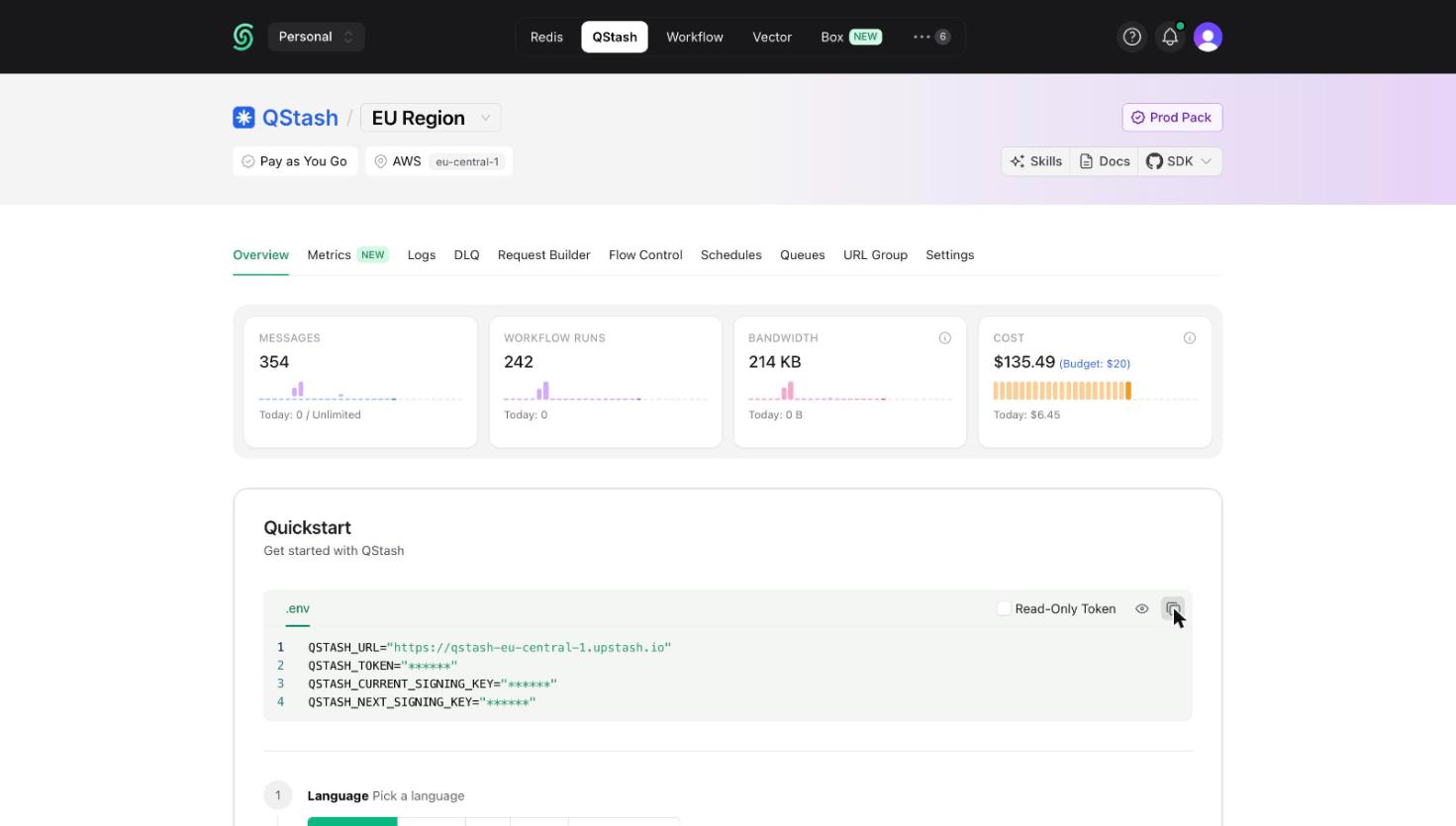Click the QSTASH_CURRENT_SIGNING_KEY line

pos(433,684)
